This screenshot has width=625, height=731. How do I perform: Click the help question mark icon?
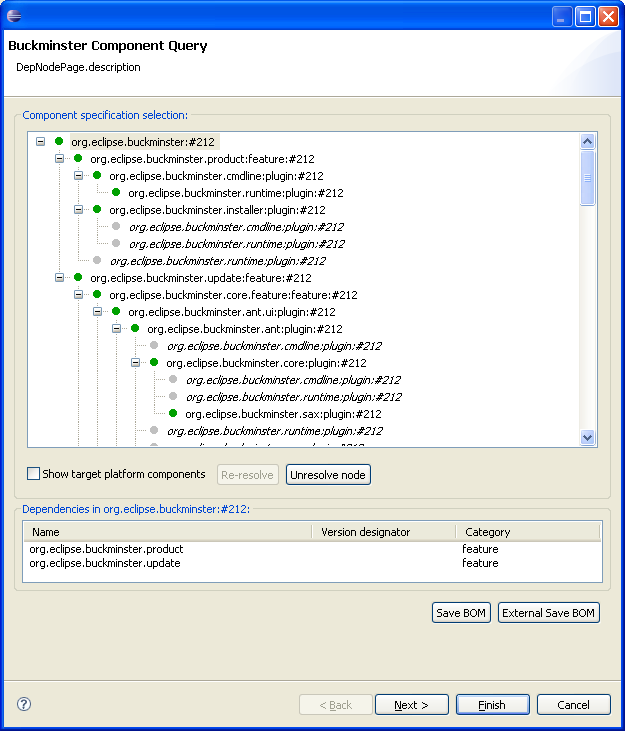click(24, 704)
